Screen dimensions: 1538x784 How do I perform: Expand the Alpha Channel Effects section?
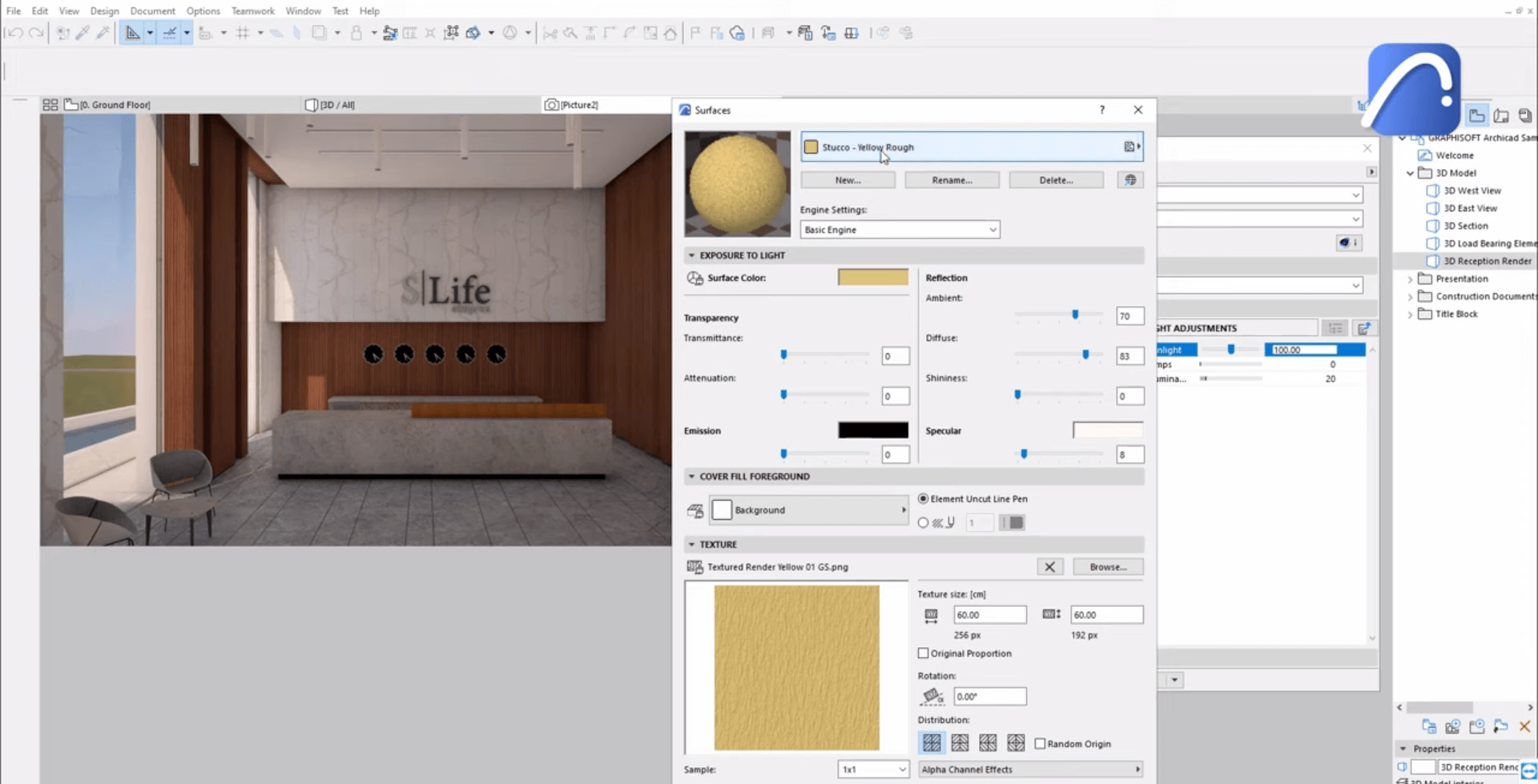1030,769
